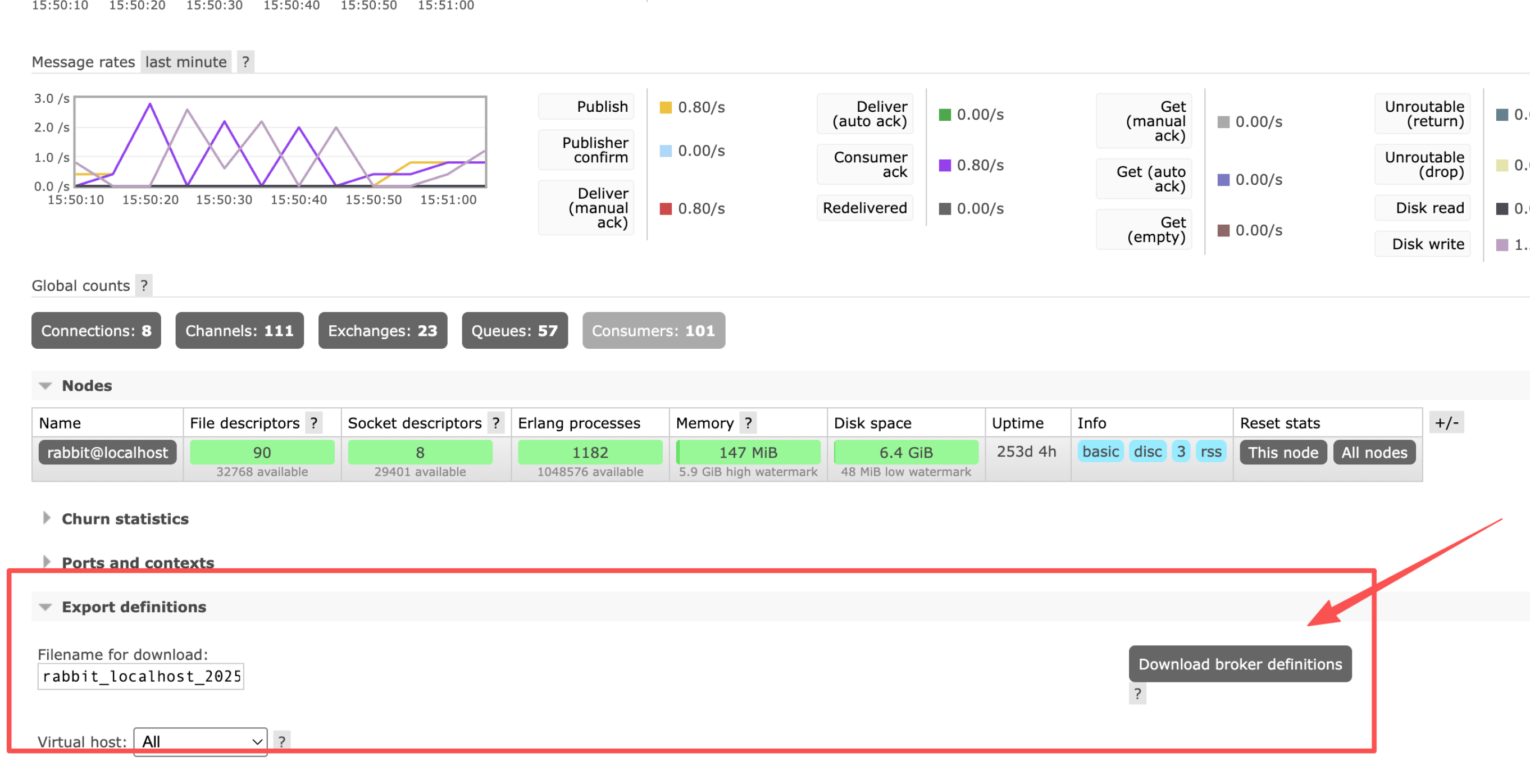Click help icon beside Virtual host dropdown
Viewport: 1530px width, 784px height.
click(x=281, y=741)
